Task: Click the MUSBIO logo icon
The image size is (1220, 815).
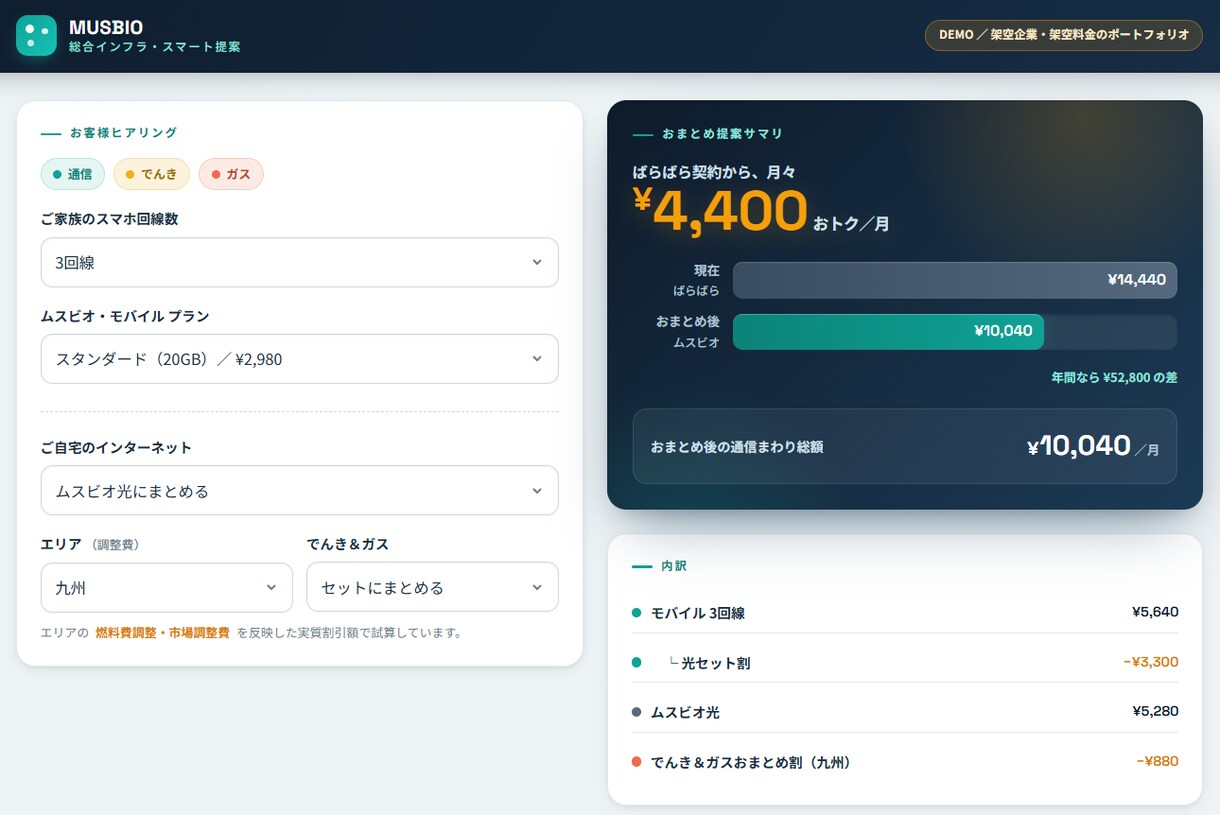Action: click(x=36, y=36)
